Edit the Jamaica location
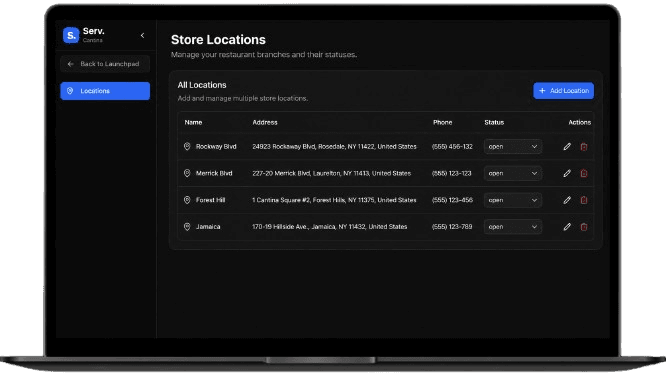This screenshot has width=666, height=375. pyautogui.click(x=567, y=227)
